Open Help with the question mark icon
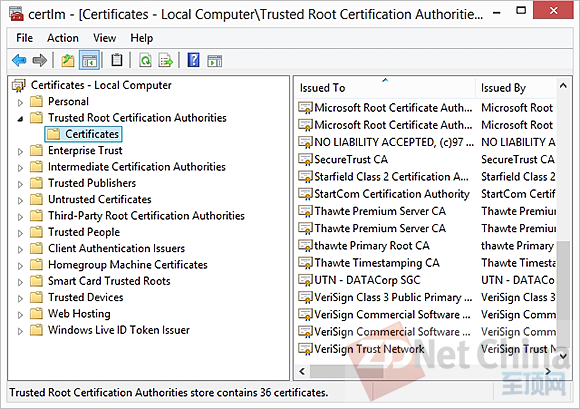The height and width of the screenshot is (409, 580). [x=193, y=60]
